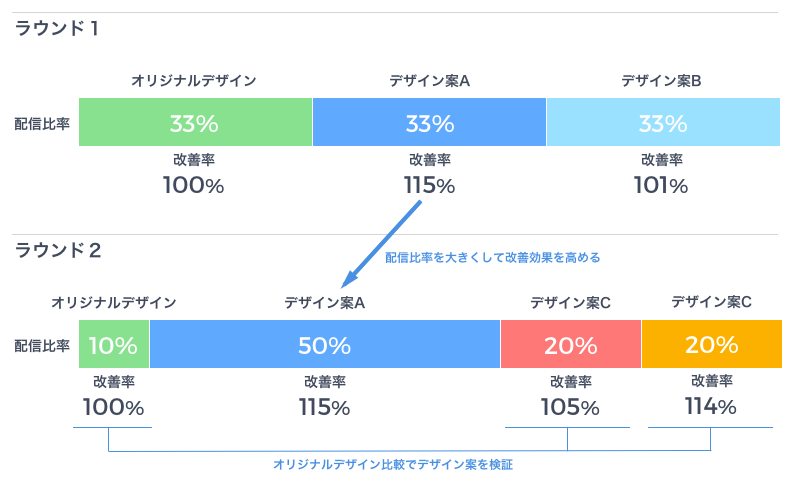Click the text 配信比率を大きくして改善効果を高める

pos(492,258)
